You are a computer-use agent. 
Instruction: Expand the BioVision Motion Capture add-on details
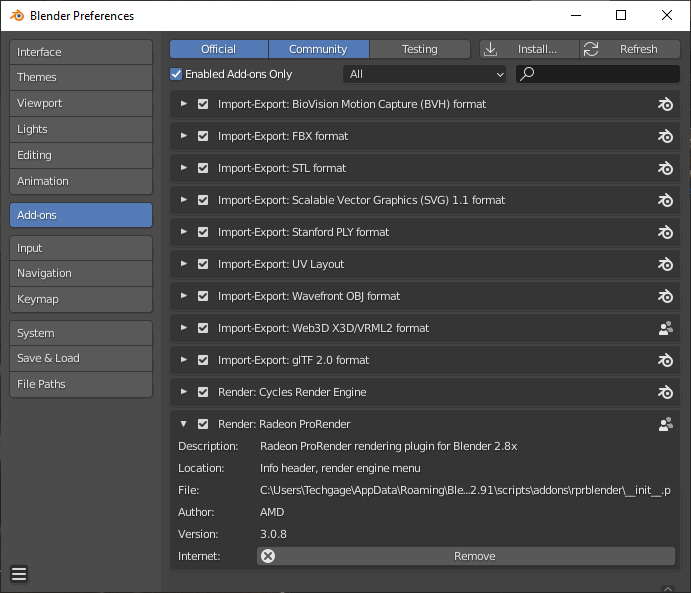184,104
